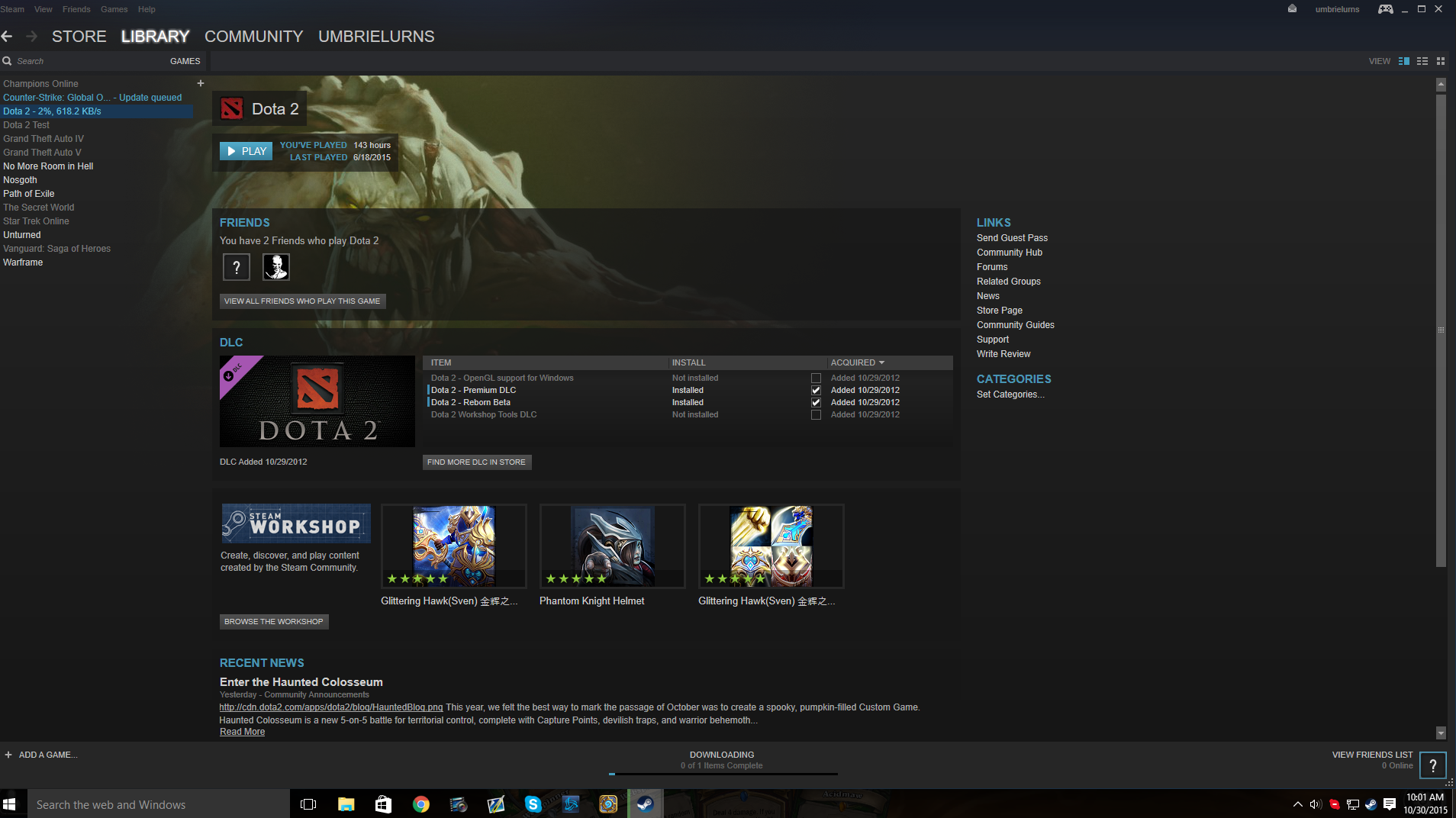Open Phantom Knight Helmet workshop thumbnail

(613, 546)
